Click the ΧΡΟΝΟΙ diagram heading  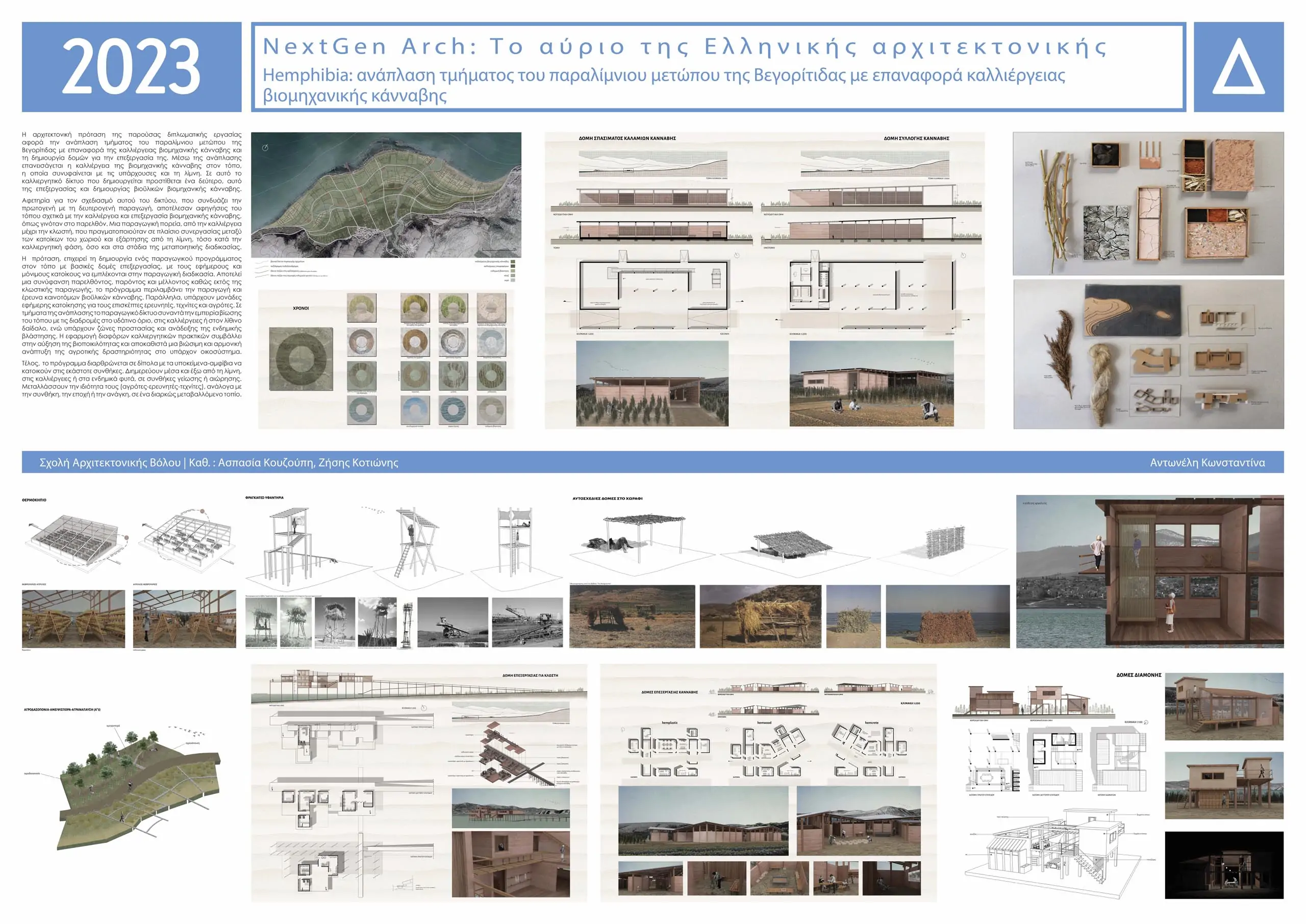pos(300,308)
